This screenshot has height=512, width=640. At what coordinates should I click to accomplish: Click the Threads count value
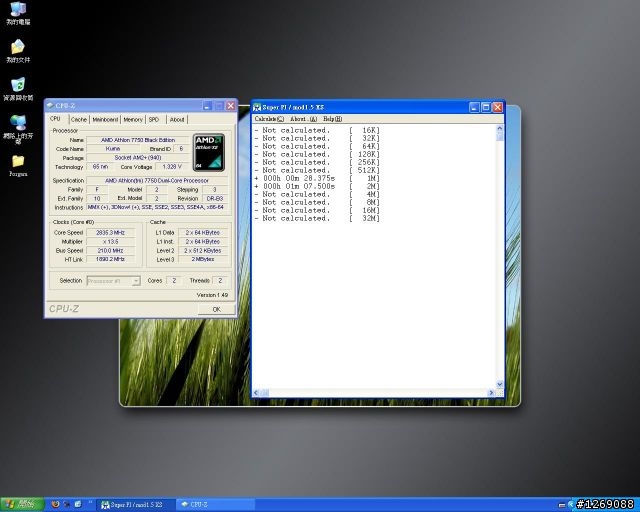coord(220,280)
